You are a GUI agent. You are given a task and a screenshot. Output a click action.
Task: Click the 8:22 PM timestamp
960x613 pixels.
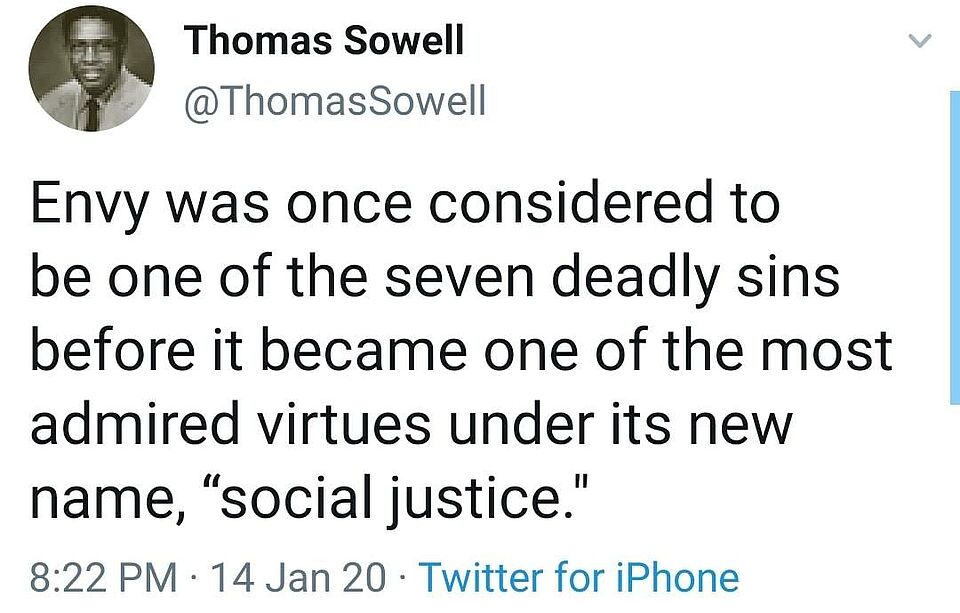pyautogui.click(x=103, y=578)
